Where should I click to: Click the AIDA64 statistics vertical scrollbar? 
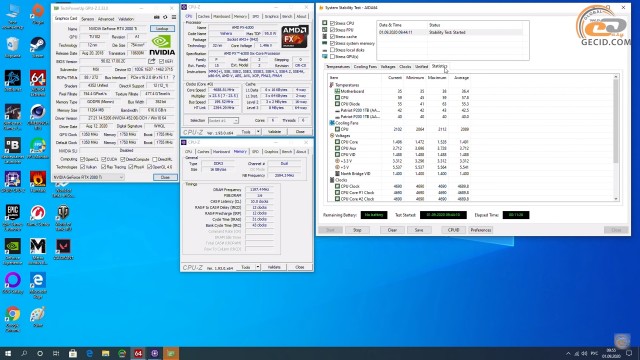pyautogui.click(x=616, y=120)
